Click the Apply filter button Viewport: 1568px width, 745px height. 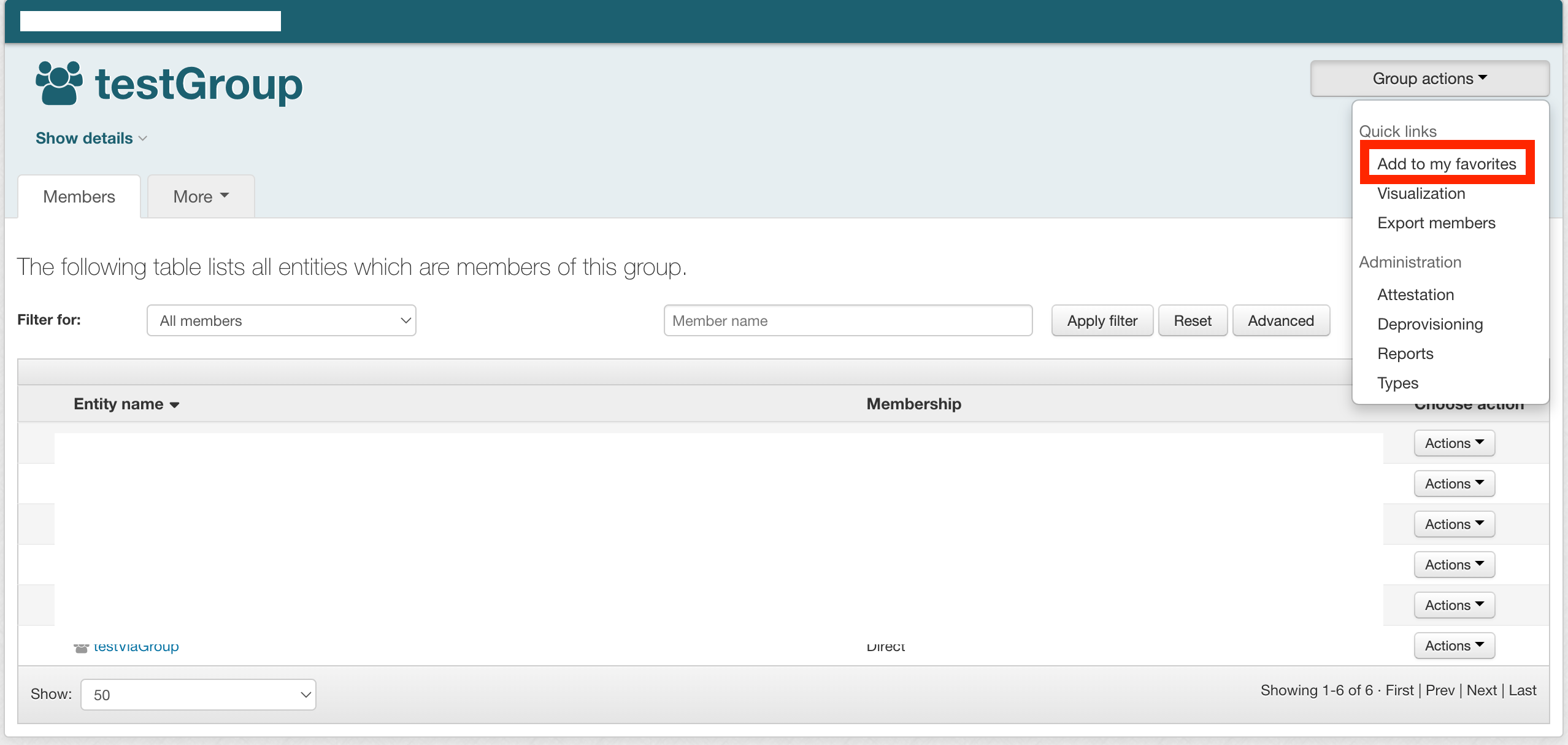click(x=1102, y=321)
